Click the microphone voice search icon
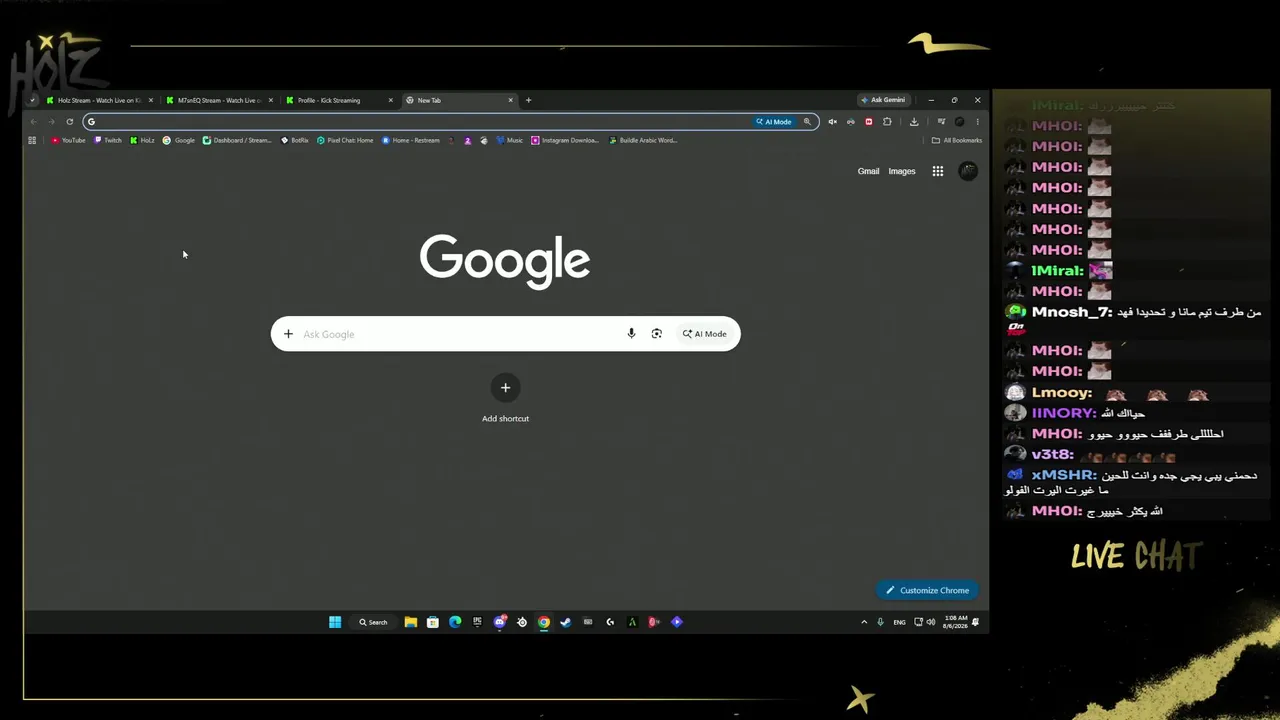1280x720 pixels. click(x=631, y=334)
